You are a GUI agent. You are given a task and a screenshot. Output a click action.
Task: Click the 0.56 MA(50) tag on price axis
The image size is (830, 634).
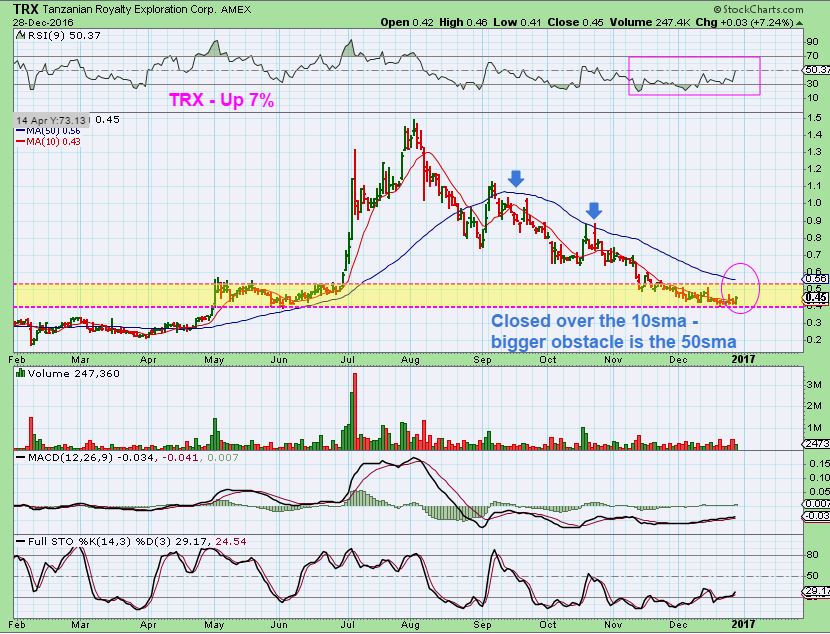[x=816, y=278]
